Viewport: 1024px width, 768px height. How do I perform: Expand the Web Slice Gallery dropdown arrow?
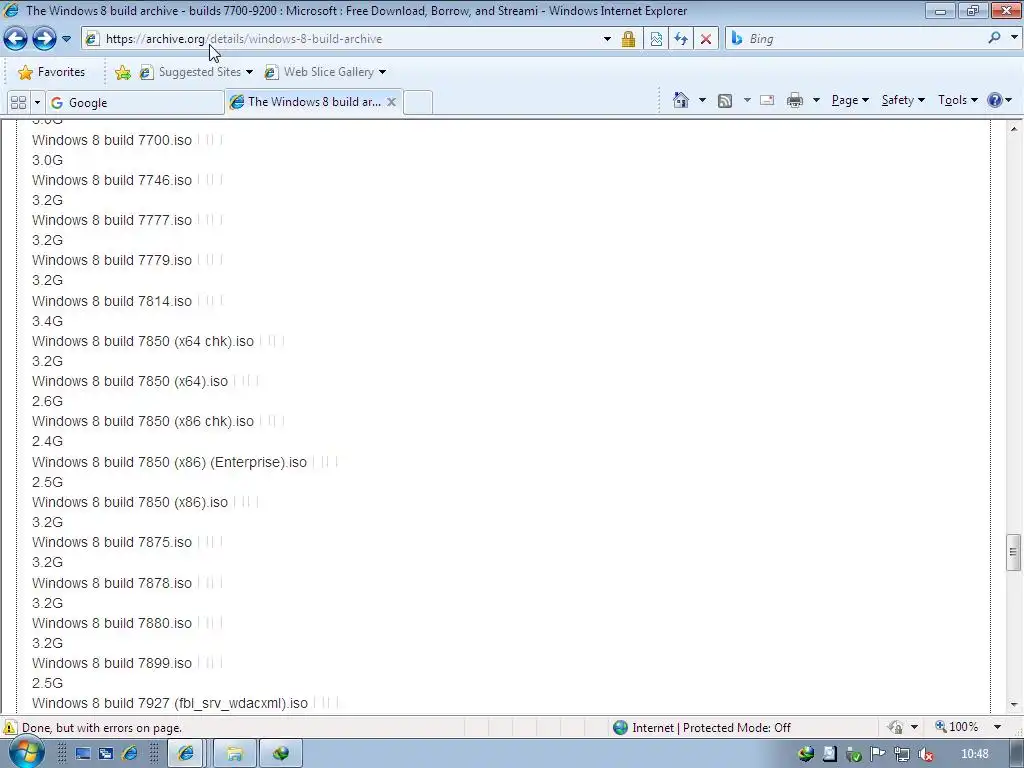tap(383, 72)
